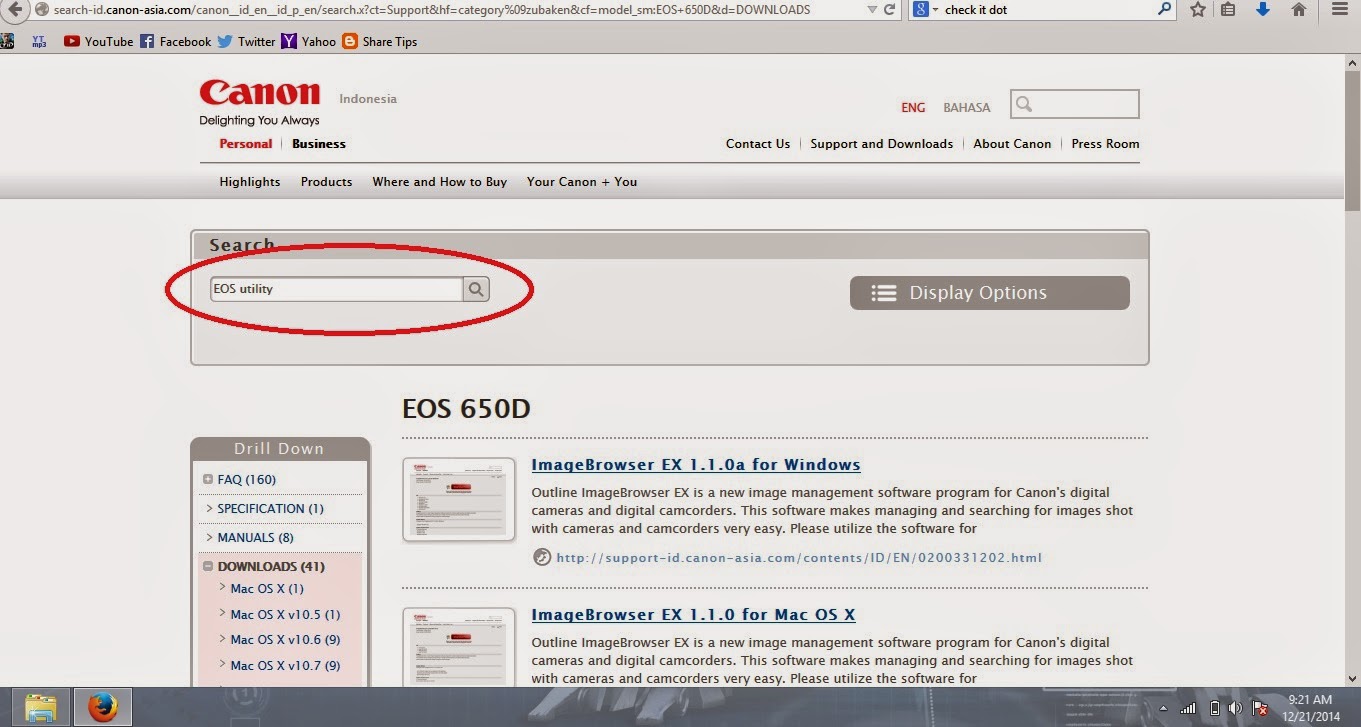This screenshot has height=727, width=1361.
Task: Open the support-id.canon-asia.com 0200331202 URL
Action: 799,558
